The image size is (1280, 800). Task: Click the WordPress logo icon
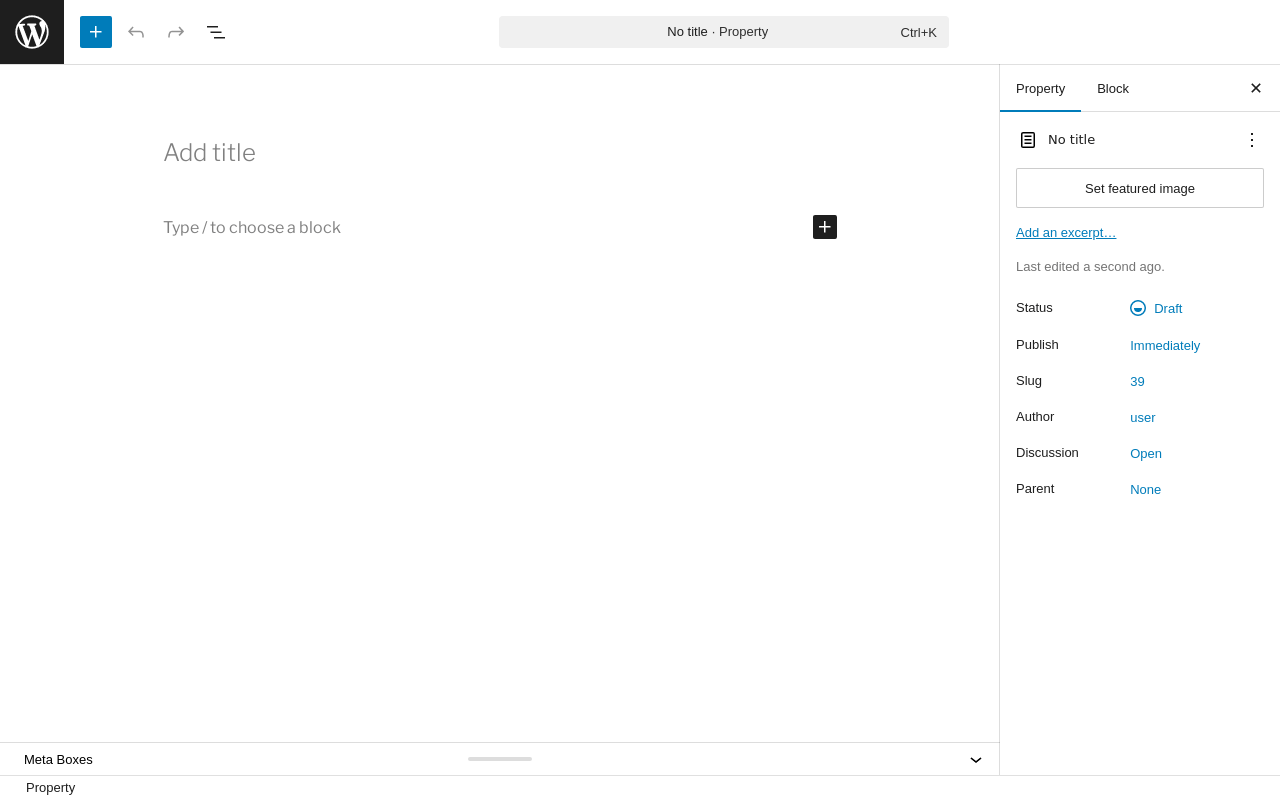32,32
